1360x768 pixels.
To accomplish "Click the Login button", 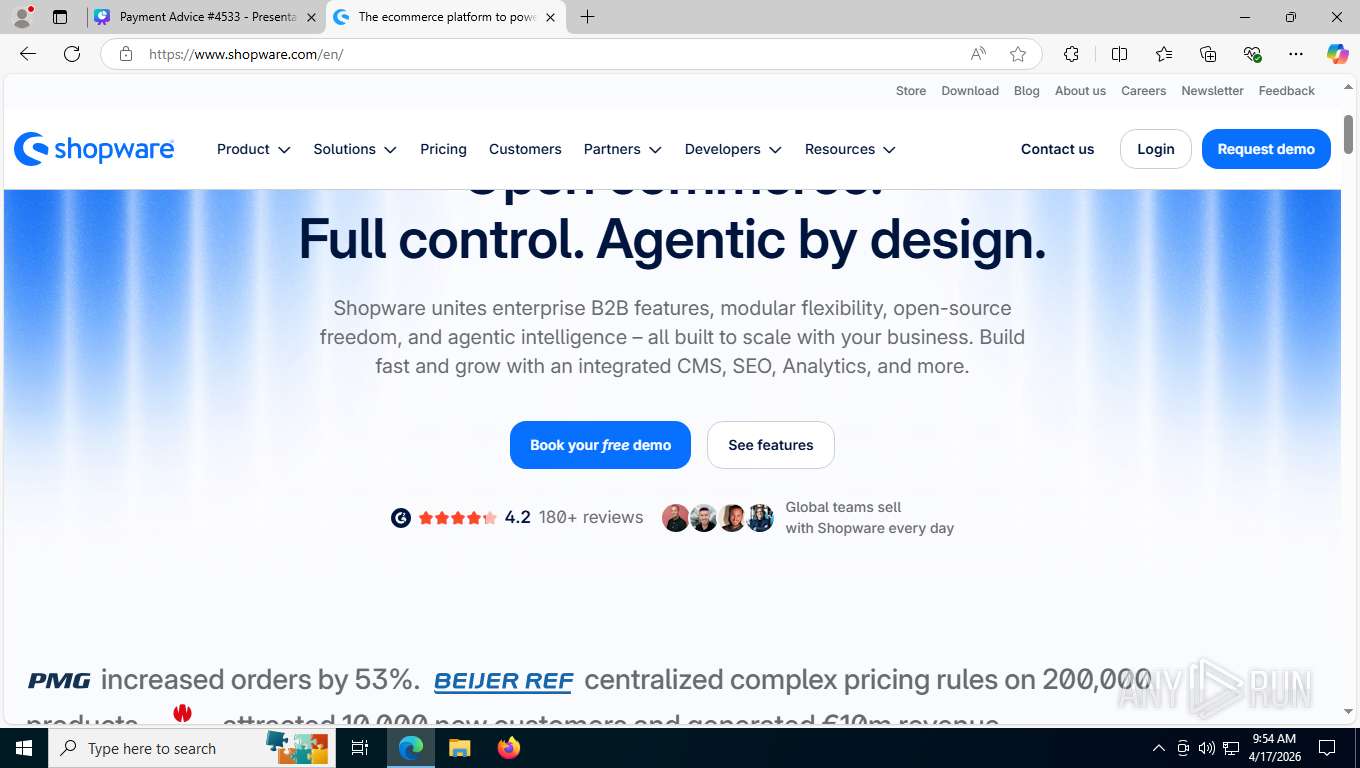I will (x=1155, y=149).
